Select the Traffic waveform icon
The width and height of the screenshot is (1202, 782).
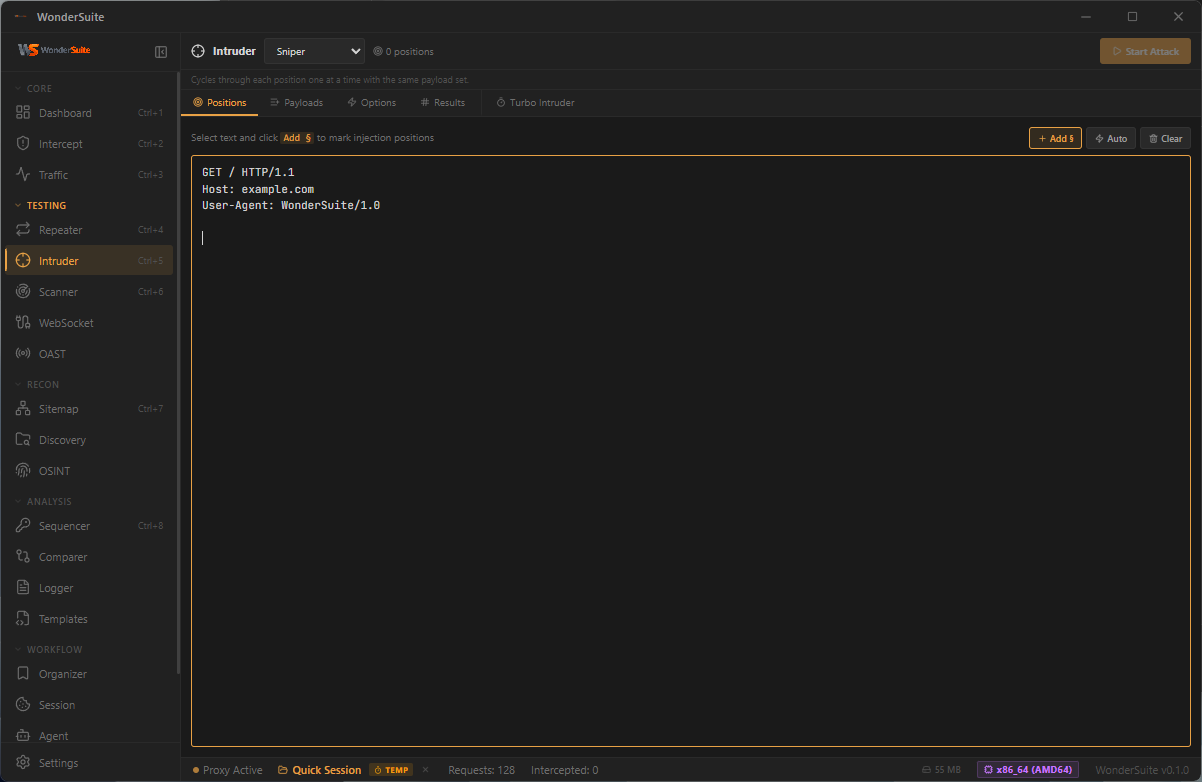coord(23,175)
